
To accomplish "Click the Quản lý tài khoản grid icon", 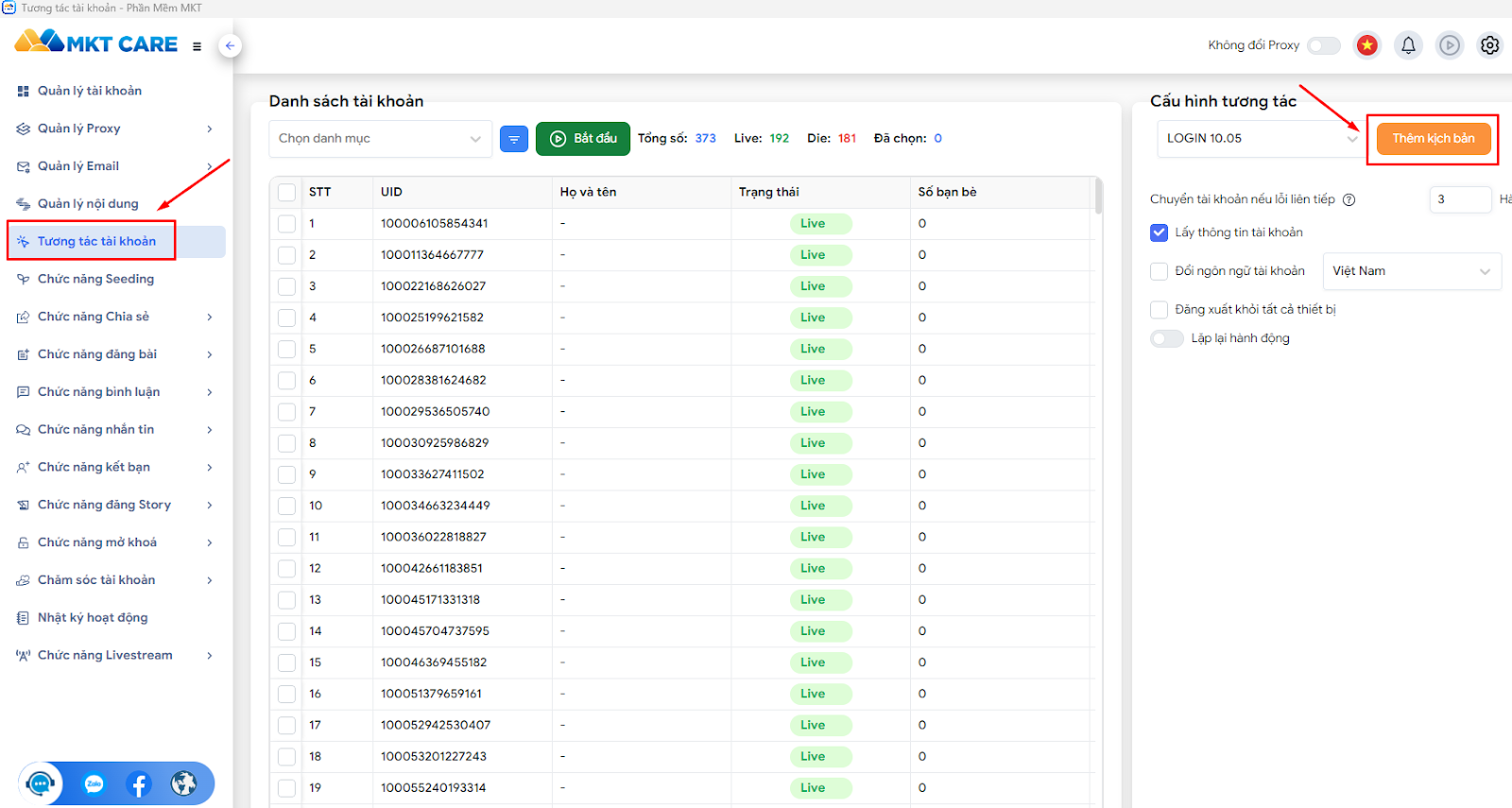I will pos(23,92).
